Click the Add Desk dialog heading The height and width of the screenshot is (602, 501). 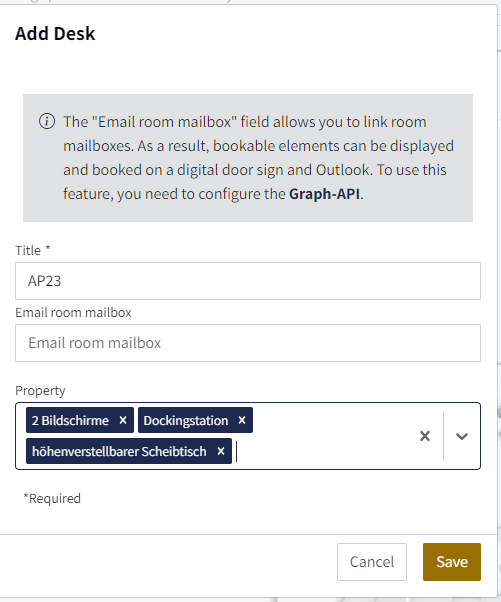(x=55, y=33)
